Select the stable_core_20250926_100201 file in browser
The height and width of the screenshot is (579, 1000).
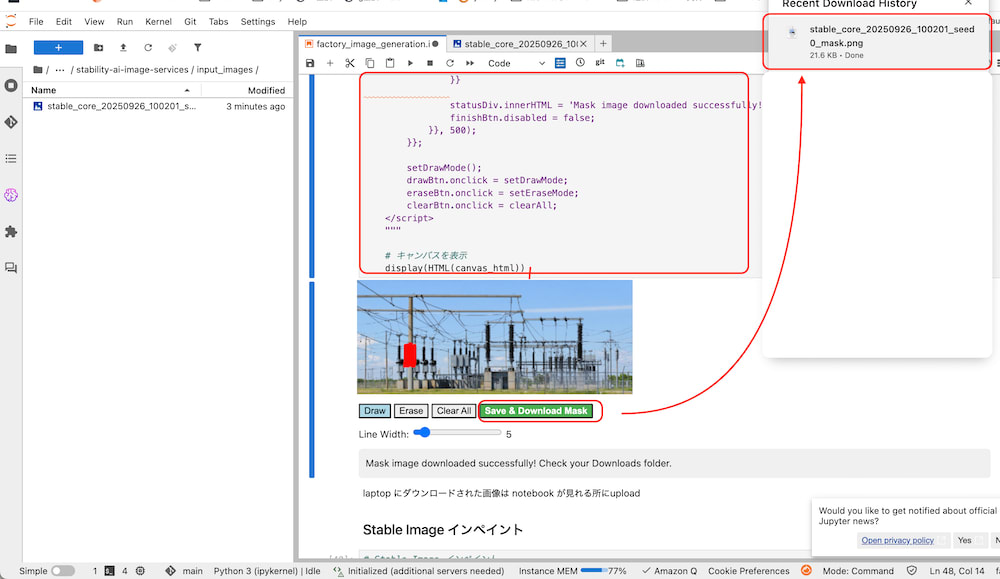158,106
